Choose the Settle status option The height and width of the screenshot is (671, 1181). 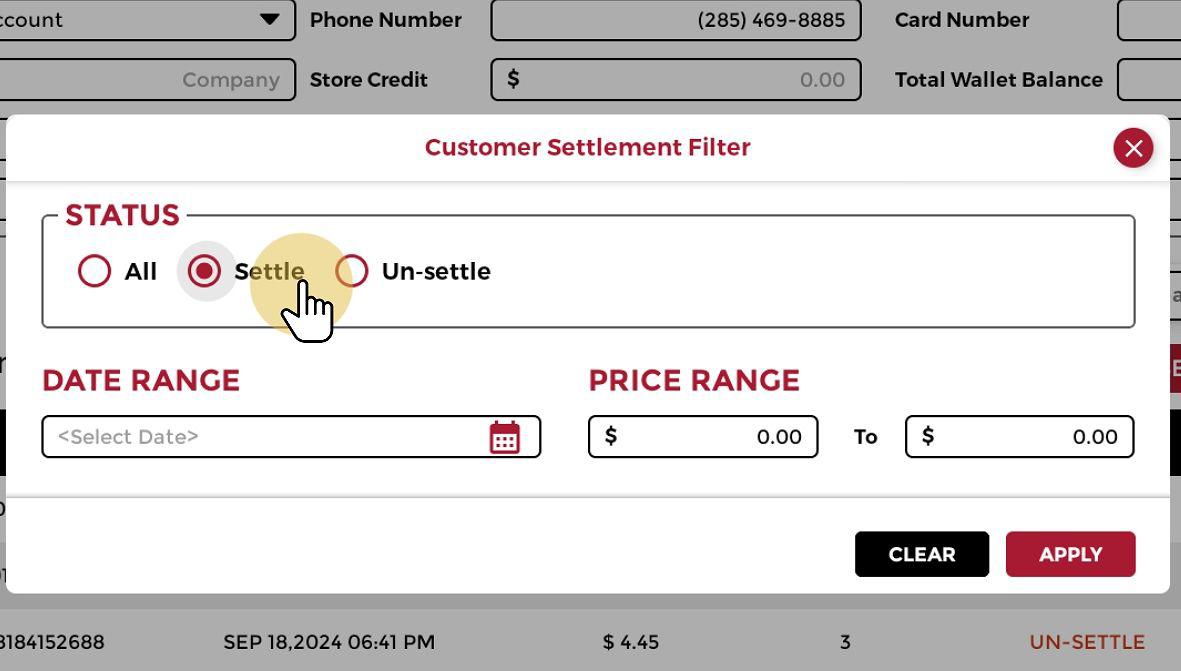point(205,271)
